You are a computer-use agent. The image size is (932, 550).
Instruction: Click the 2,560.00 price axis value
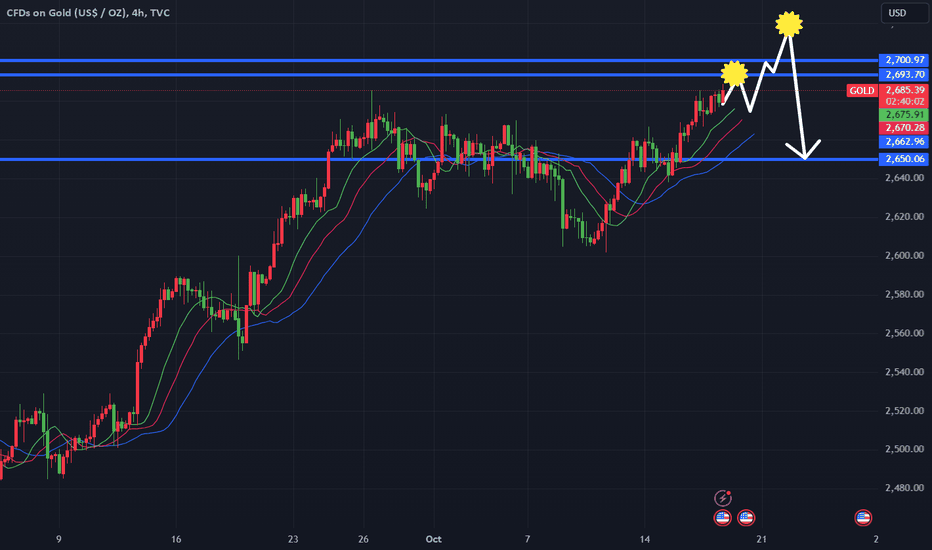tap(904, 333)
